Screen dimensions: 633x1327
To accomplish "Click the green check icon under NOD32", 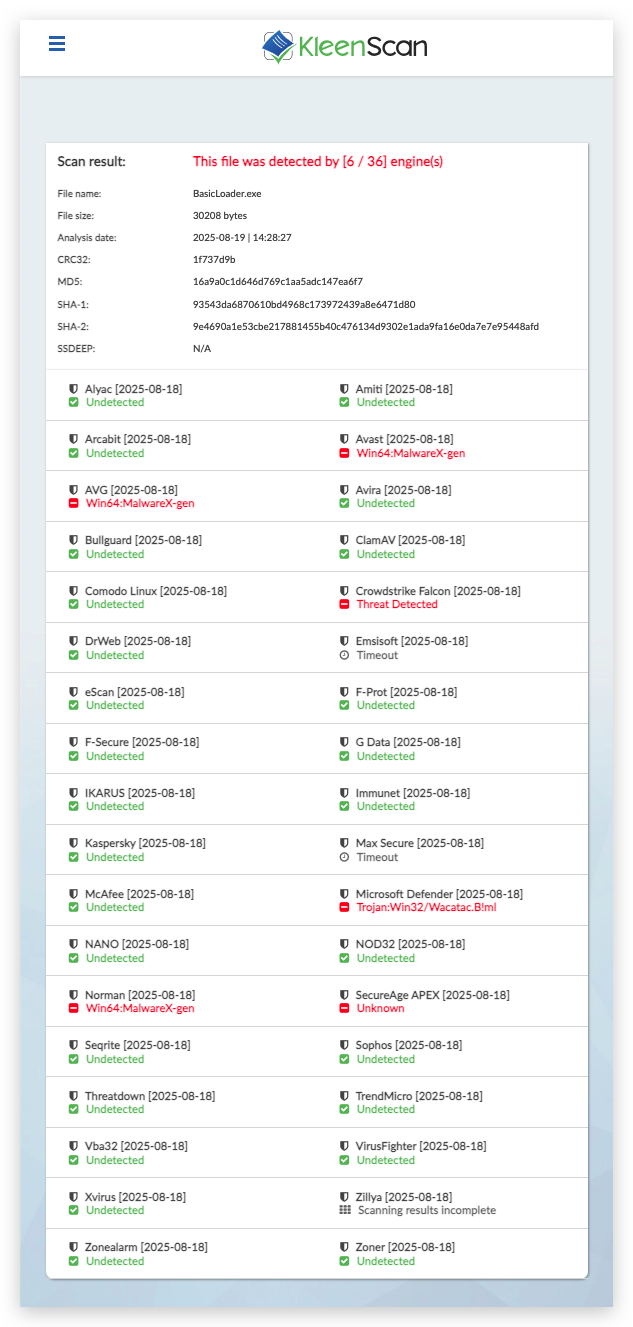I will pos(344,958).
